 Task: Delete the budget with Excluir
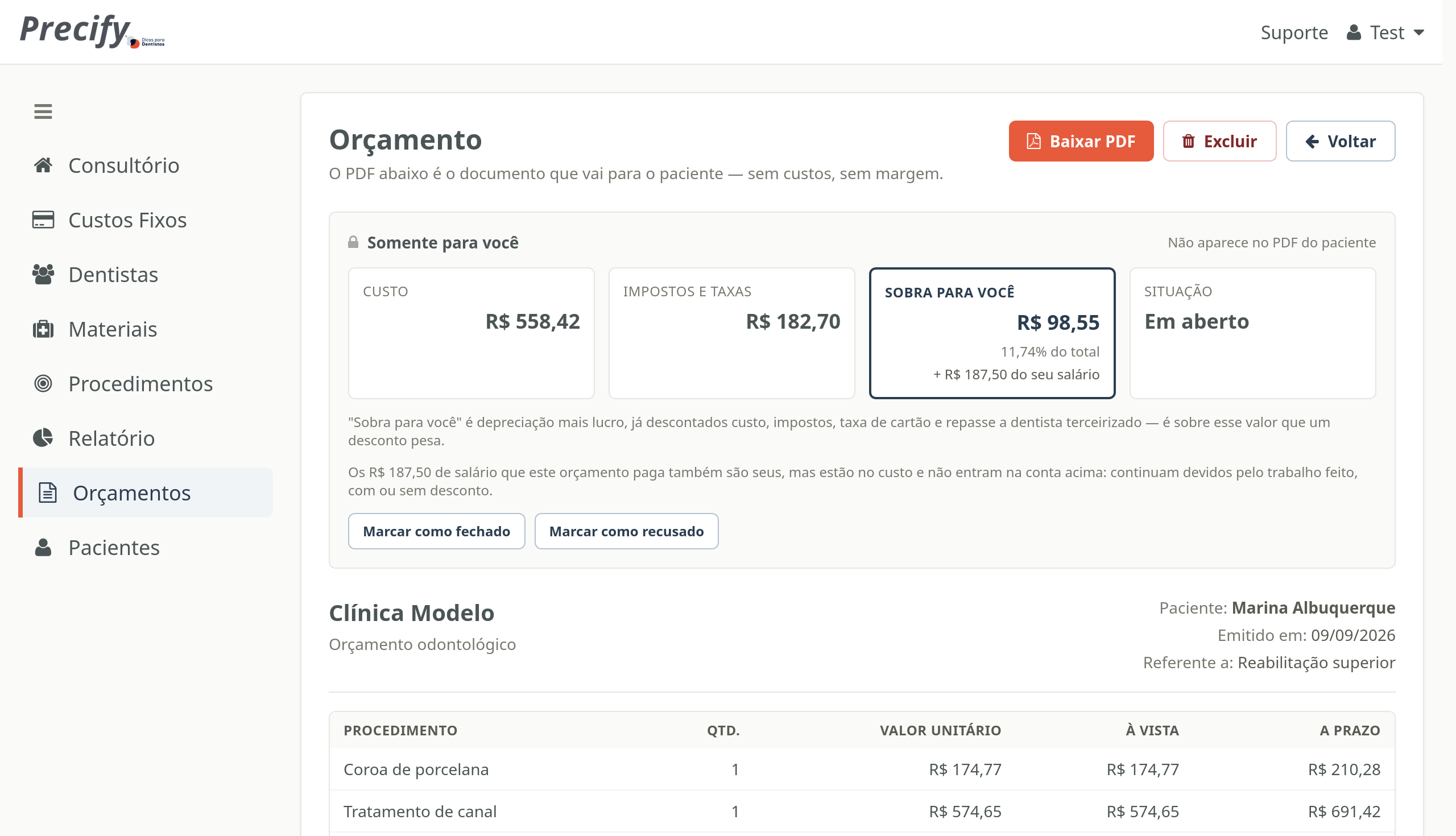click(x=1219, y=141)
